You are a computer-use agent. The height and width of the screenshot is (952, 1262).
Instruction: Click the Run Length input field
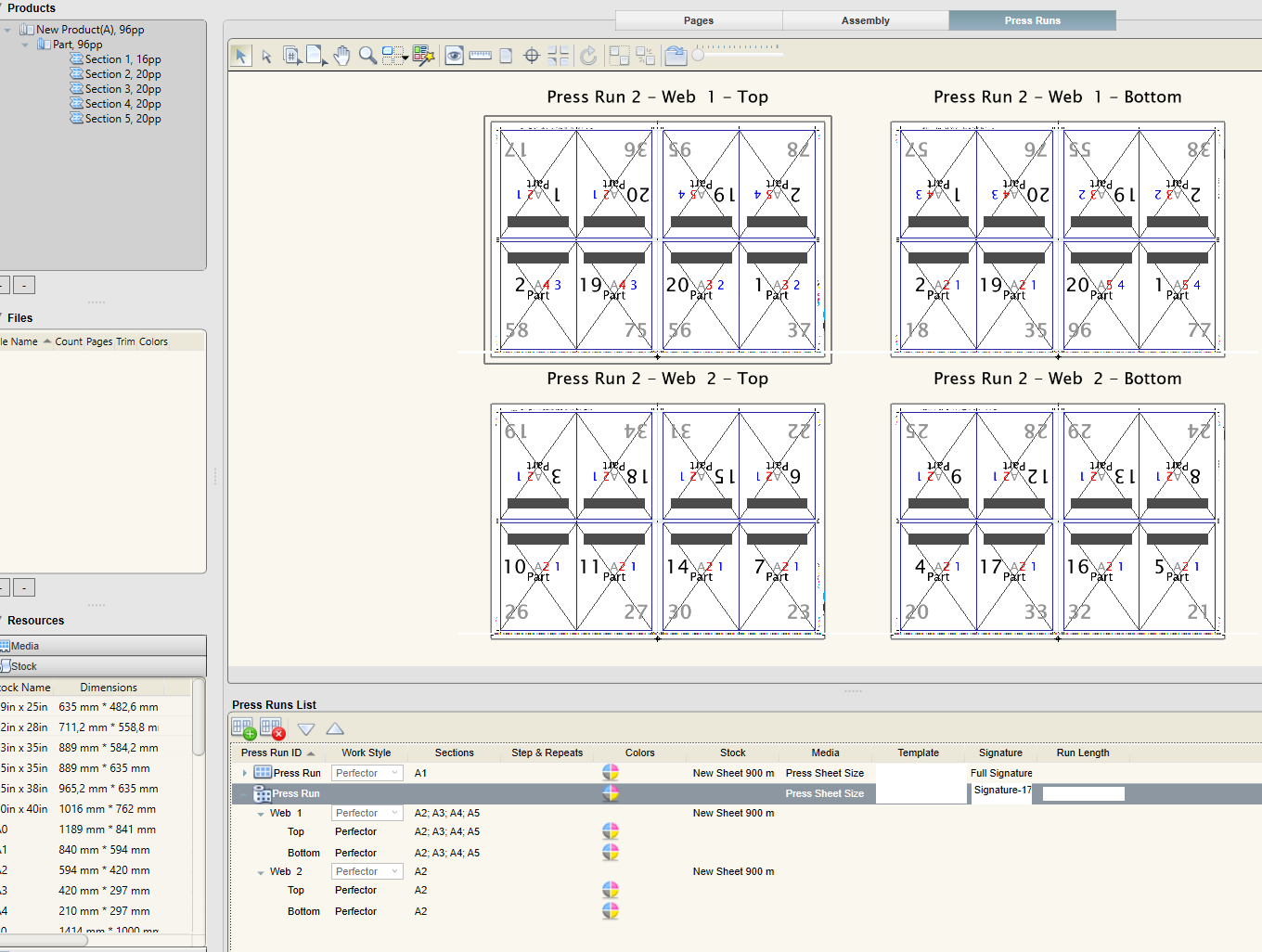(1083, 793)
